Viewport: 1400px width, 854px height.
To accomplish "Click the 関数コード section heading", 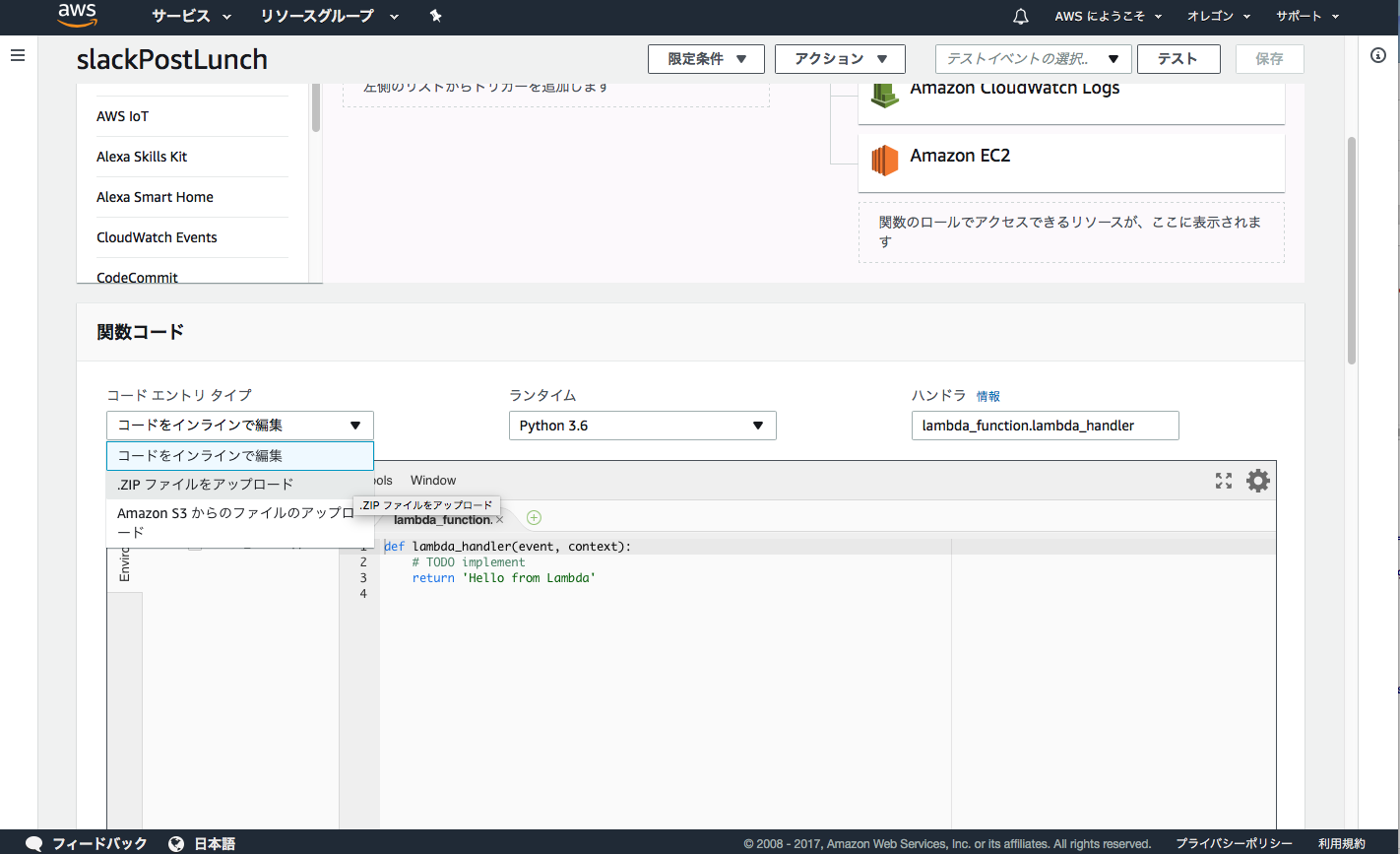I will coord(140,332).
